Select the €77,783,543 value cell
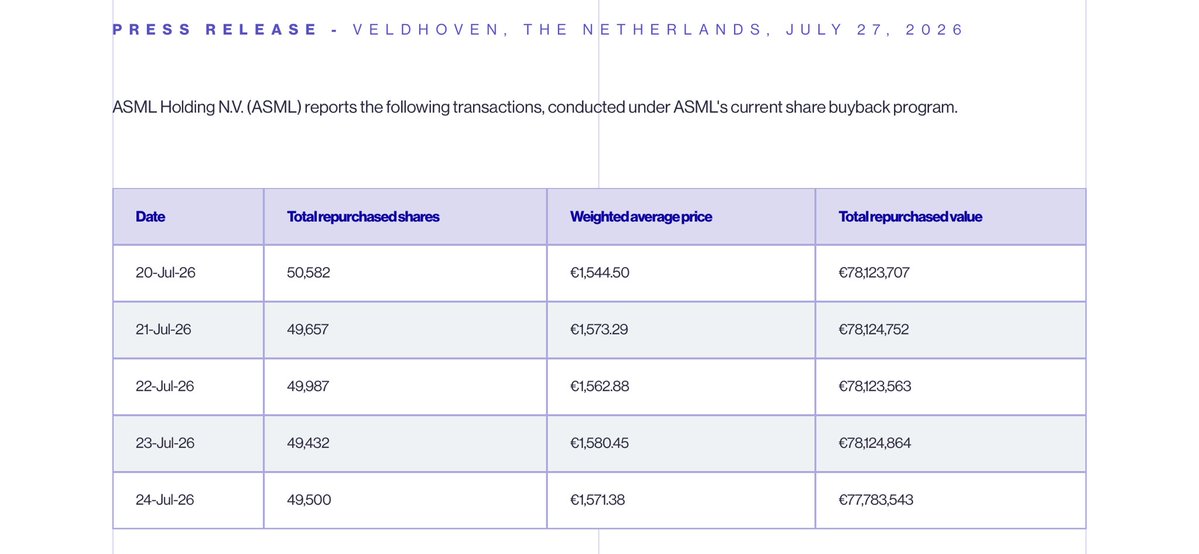This screenshot has width=1199, height=554. [950, 500]
